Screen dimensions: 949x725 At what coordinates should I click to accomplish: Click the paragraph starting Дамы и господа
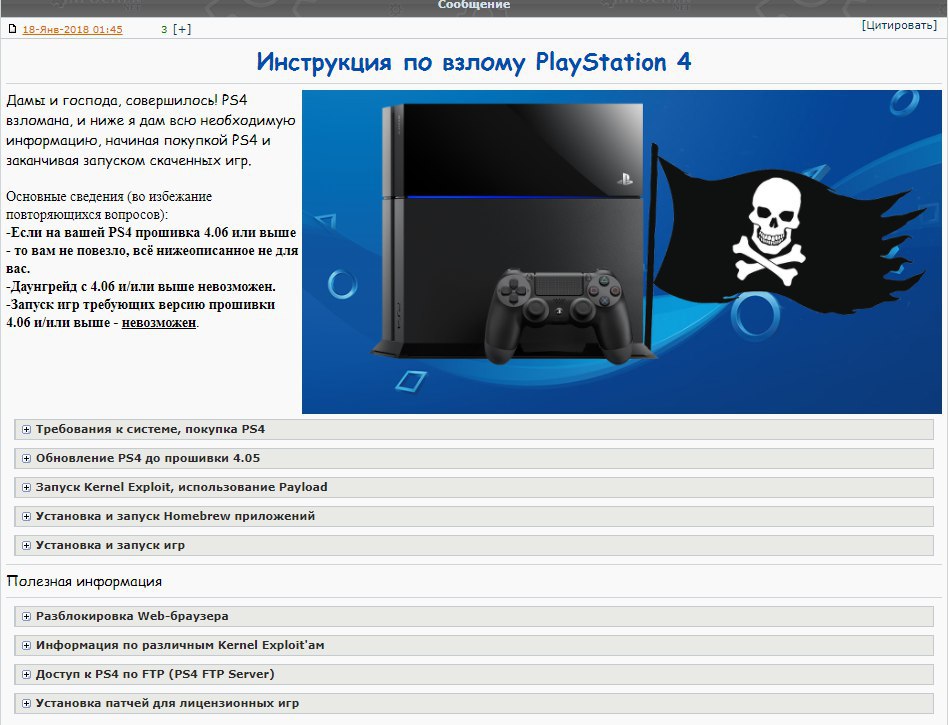pos(151,130)
